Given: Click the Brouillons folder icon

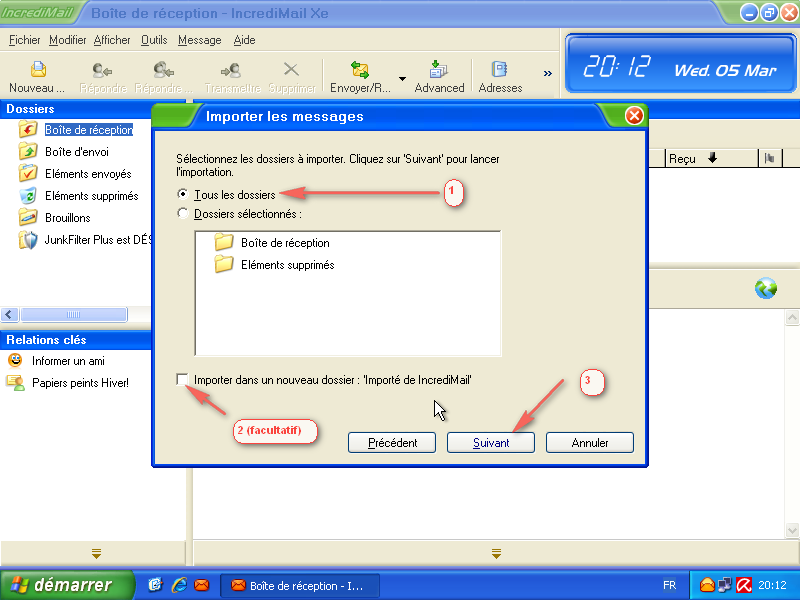Looking at the screenshot, I should [x=28, y=217].
